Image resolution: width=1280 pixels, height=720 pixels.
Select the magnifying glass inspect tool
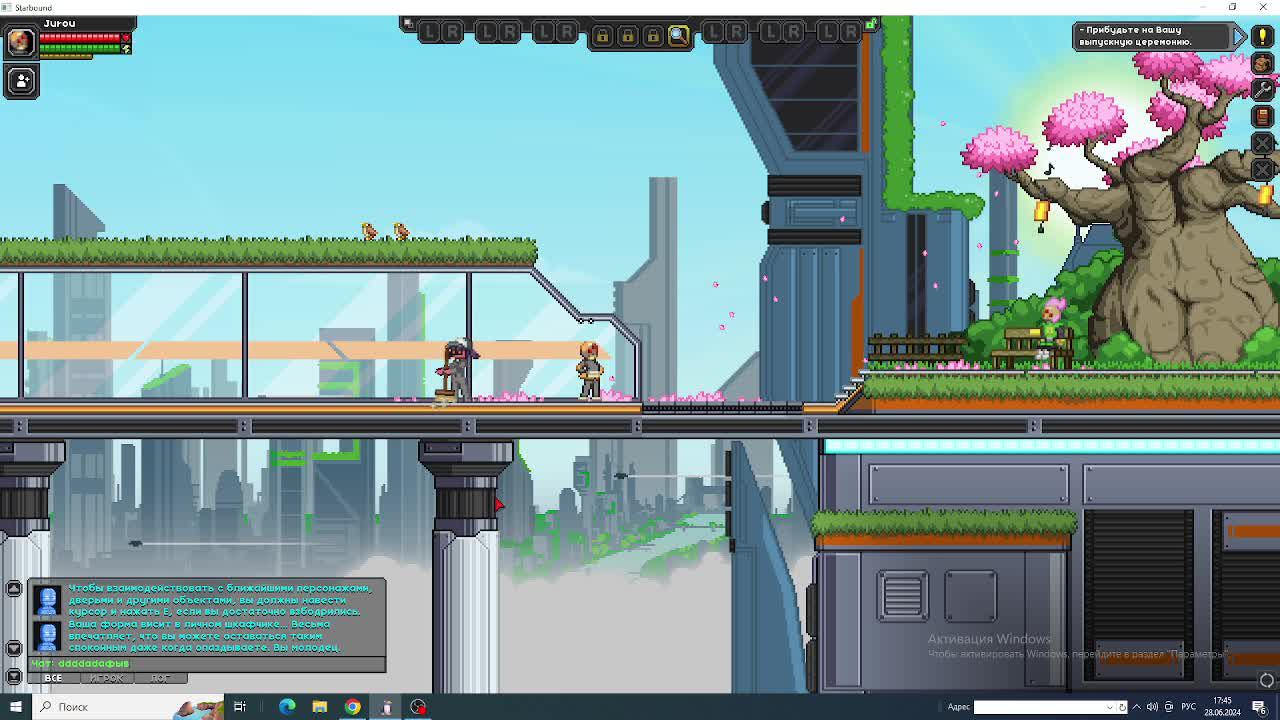(x=678, y=36)
